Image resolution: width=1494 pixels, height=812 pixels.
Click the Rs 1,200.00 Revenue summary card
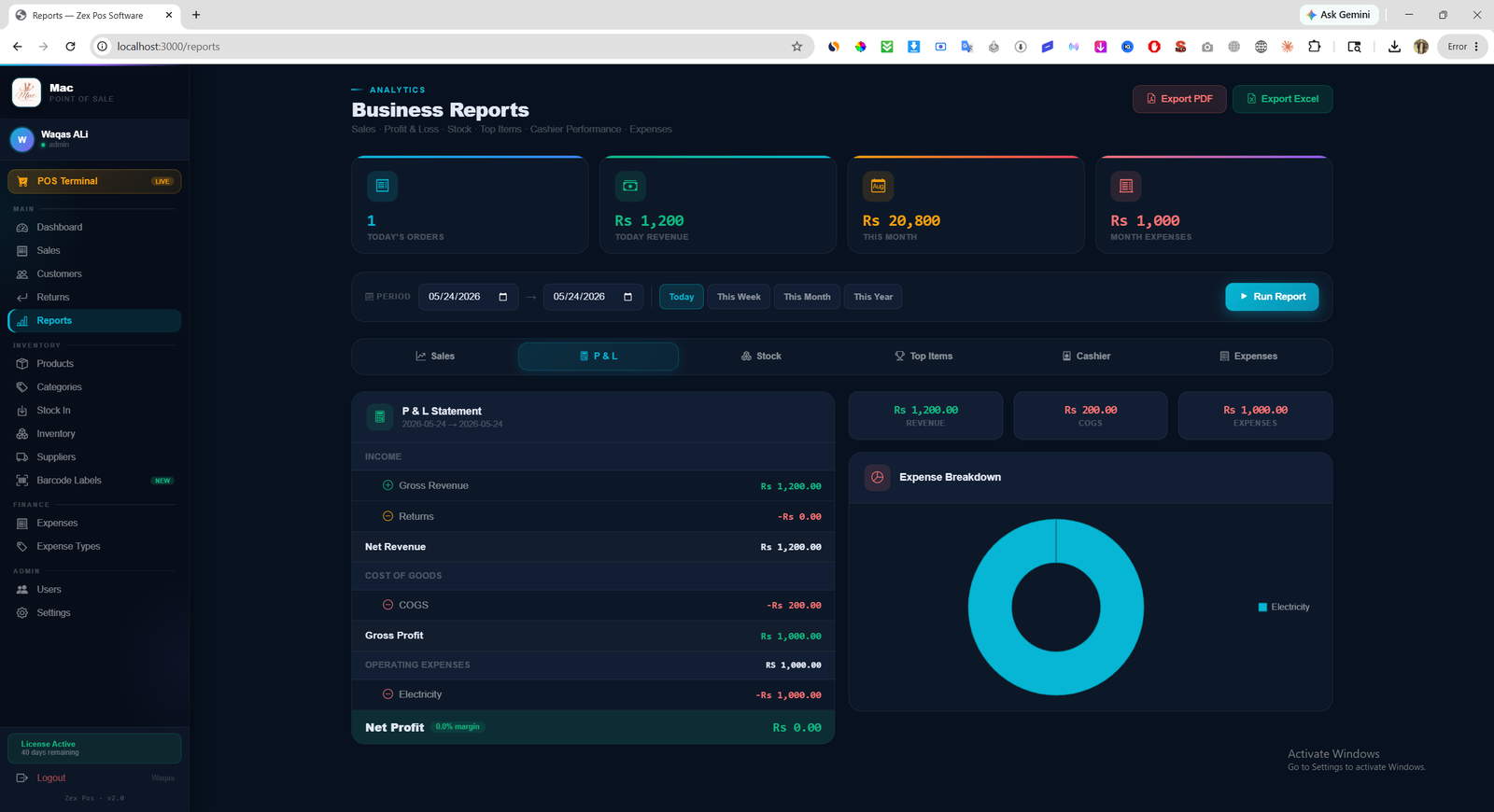click(925, 415)
